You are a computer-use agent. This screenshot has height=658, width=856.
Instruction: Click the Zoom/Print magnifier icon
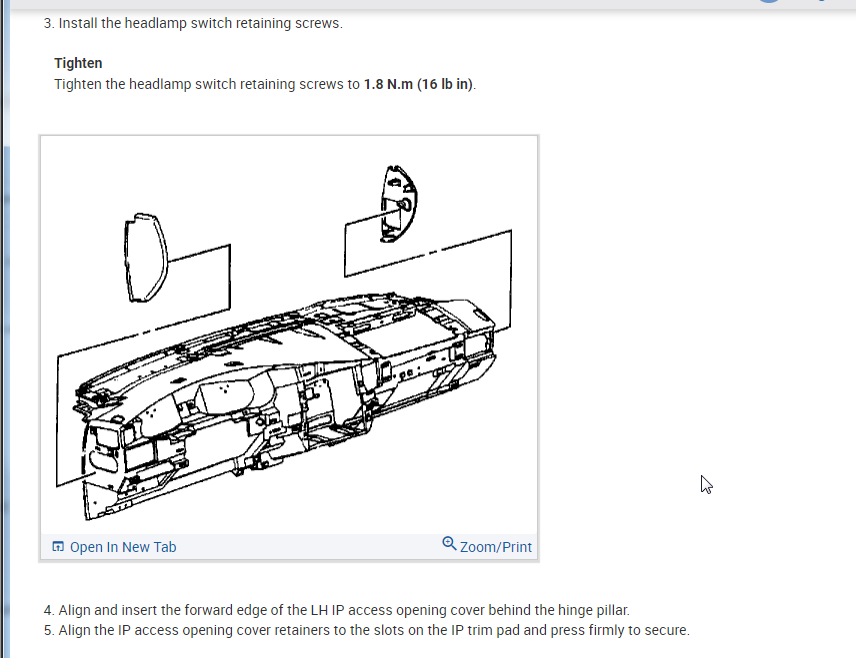[449, 543]
